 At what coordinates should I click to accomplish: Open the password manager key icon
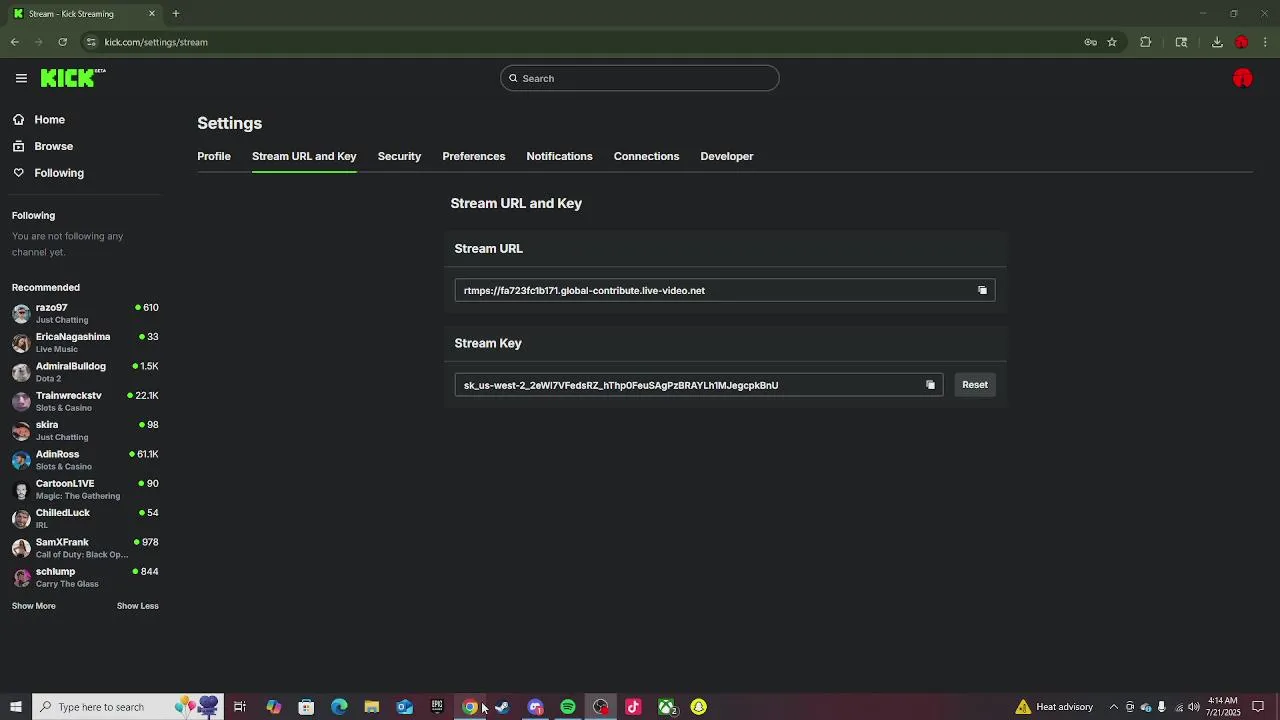(x=1091, y=42)
